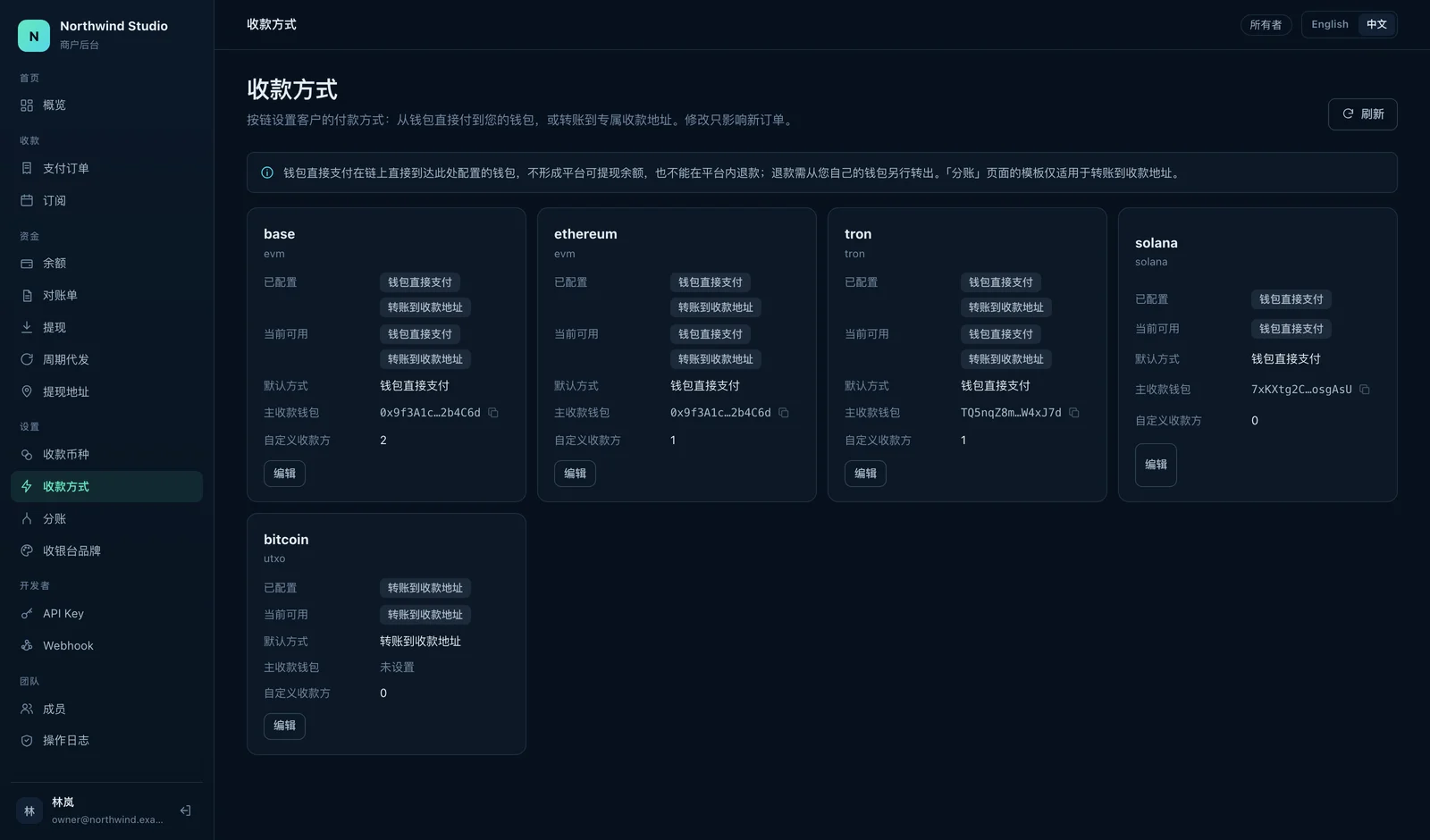Open the Webhook developer page
The width and height of the screenshot is (1430, 840).
click(106, 645)
